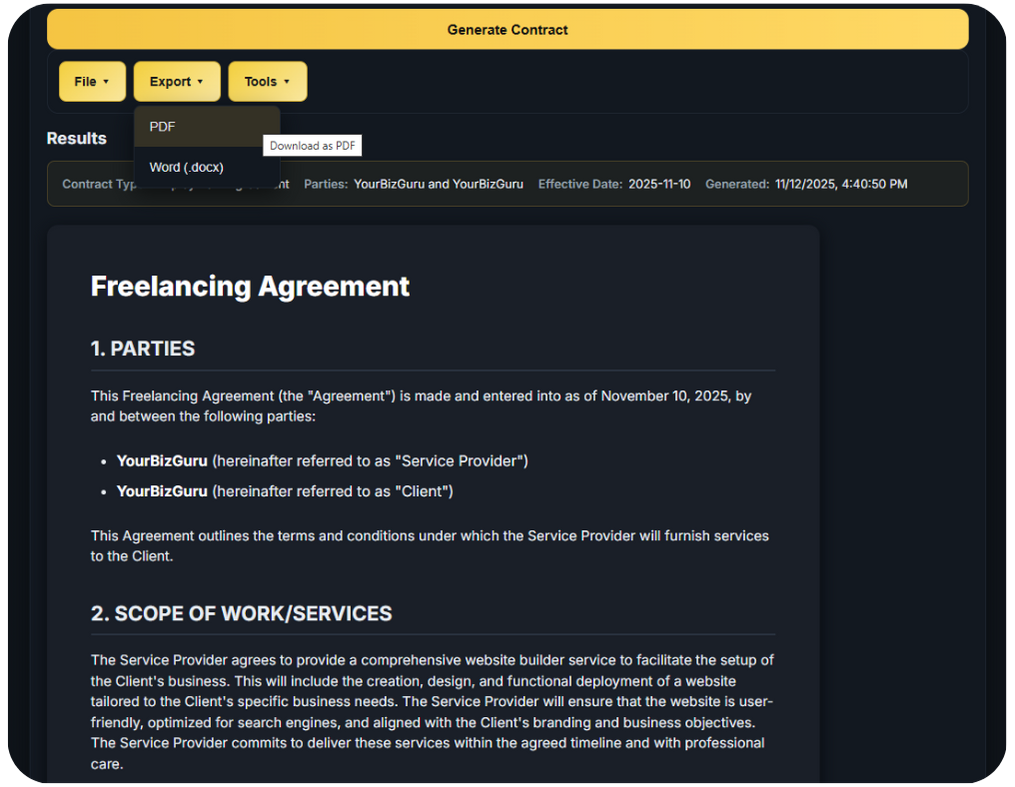
Task: Click the Generated timestamp in summary bar
Action: coord(841,184)
